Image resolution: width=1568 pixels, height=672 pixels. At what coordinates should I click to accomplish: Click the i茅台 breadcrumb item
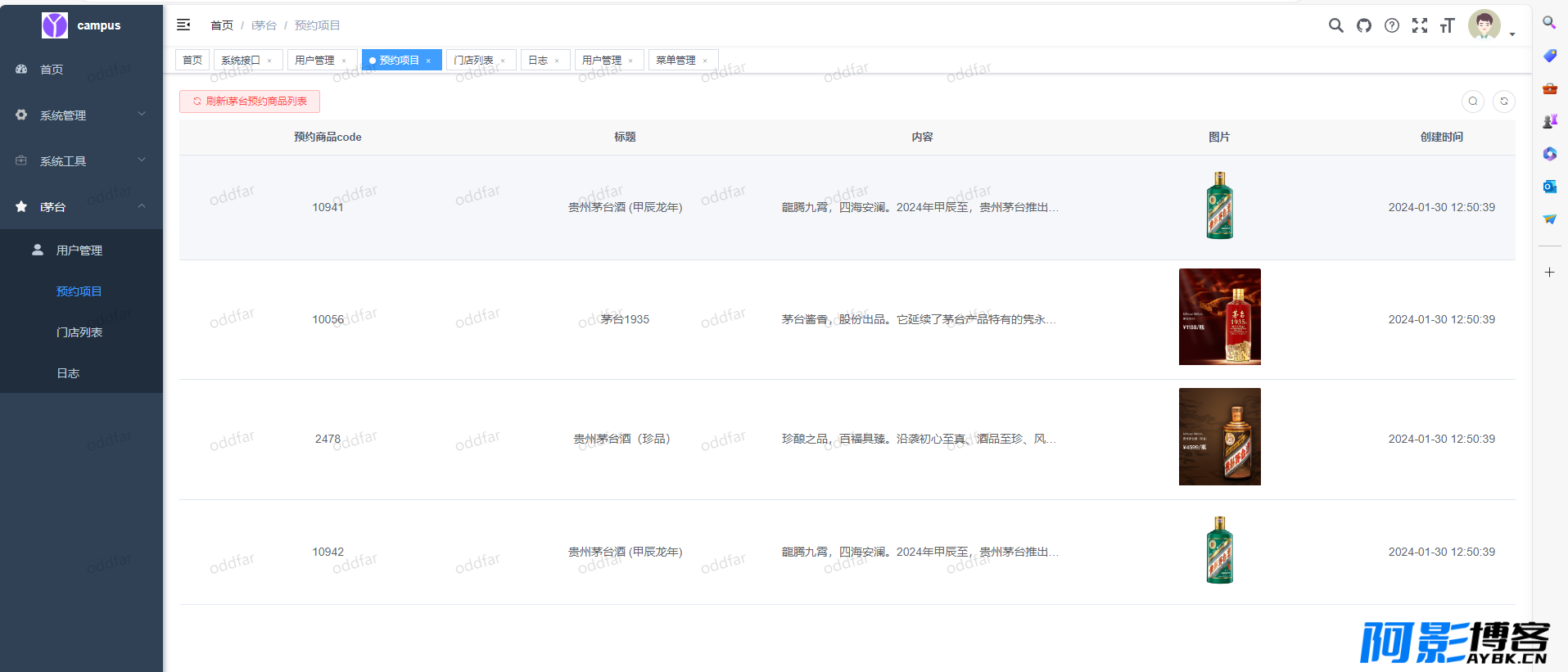pyautogui.click(x=264, y=25)
